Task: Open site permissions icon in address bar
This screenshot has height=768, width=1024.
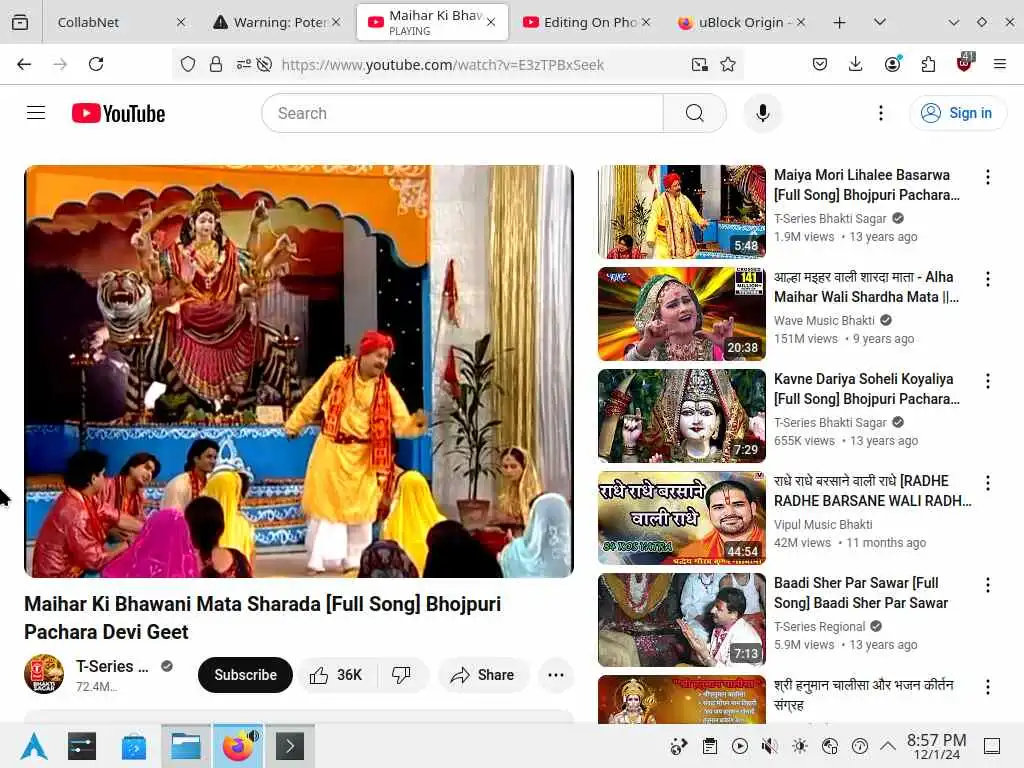Action: tap(244, 64)
